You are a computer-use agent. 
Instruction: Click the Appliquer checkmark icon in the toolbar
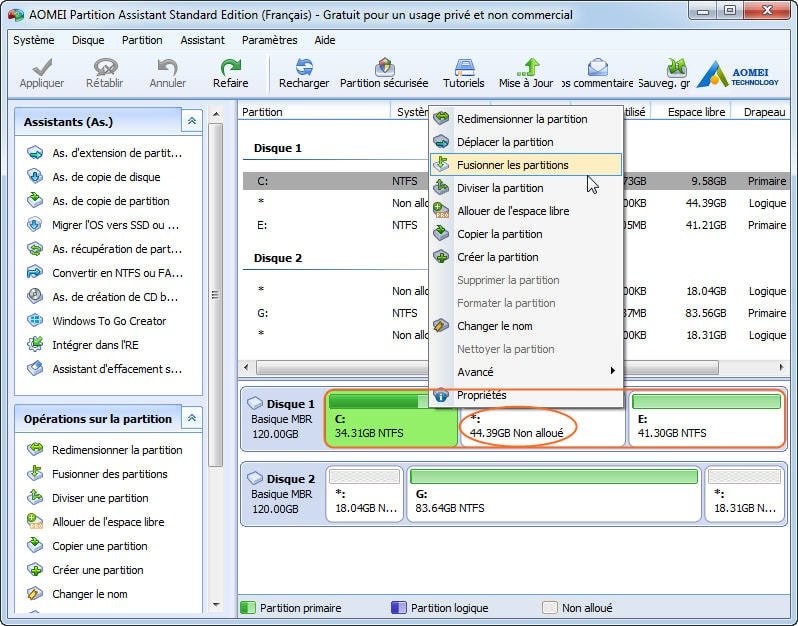42,67
